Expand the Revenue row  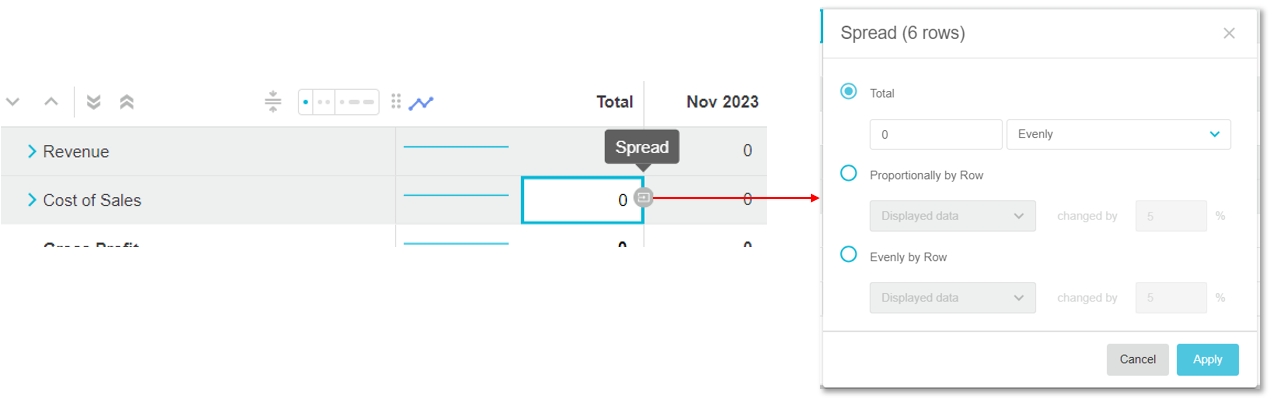coord(32,151)
